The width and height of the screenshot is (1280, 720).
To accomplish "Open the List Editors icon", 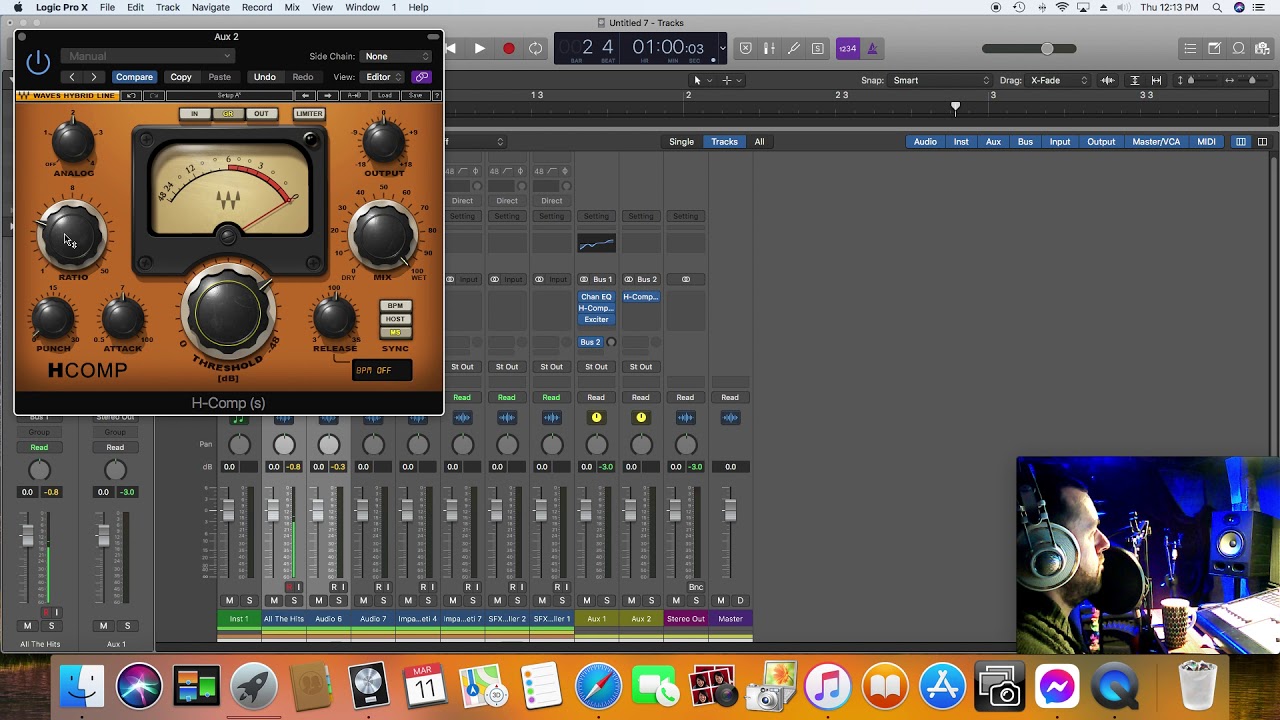I will pos(1190,48).
